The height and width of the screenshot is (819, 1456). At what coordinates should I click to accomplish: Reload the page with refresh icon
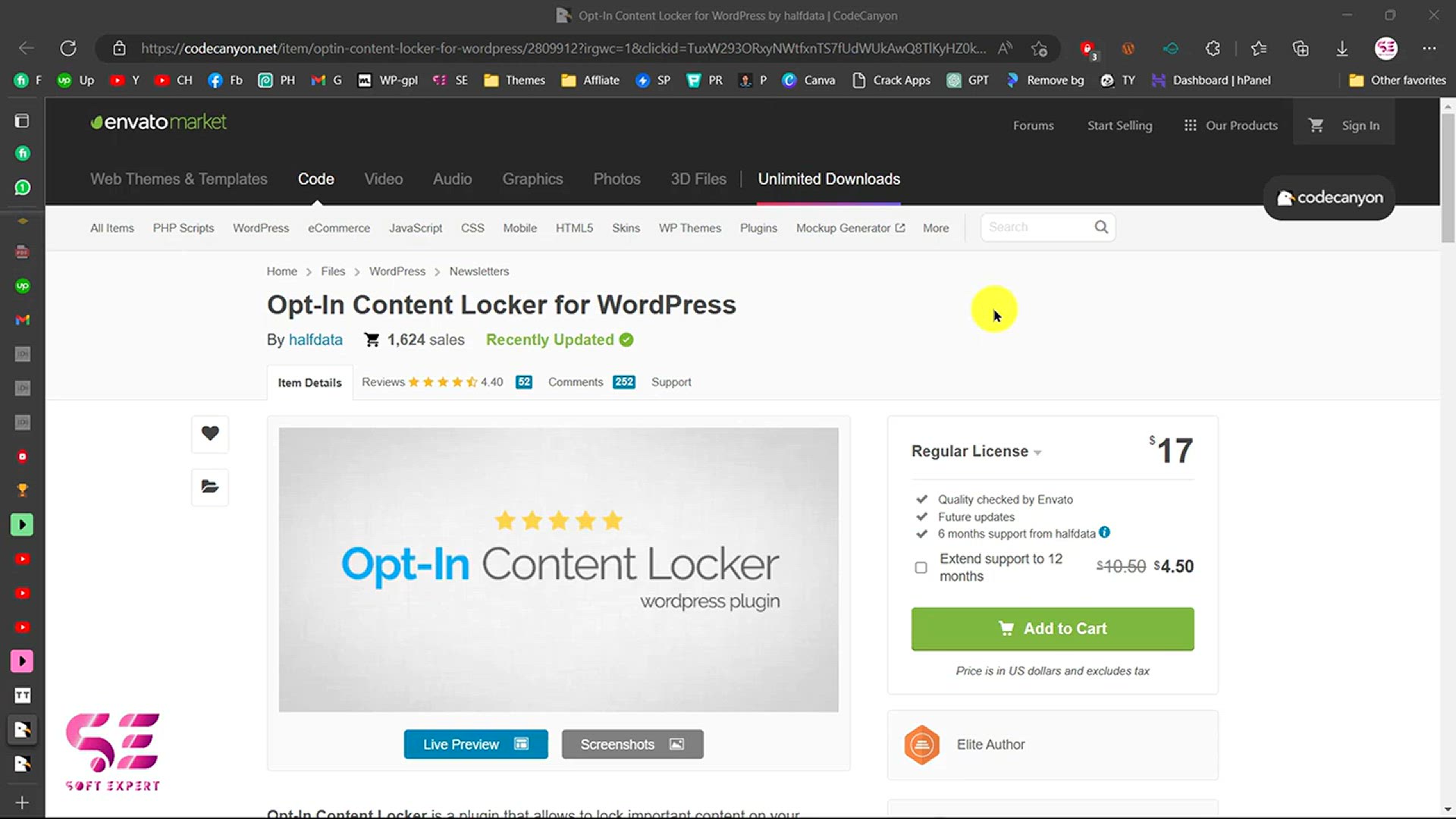click(x=68, y=49)
